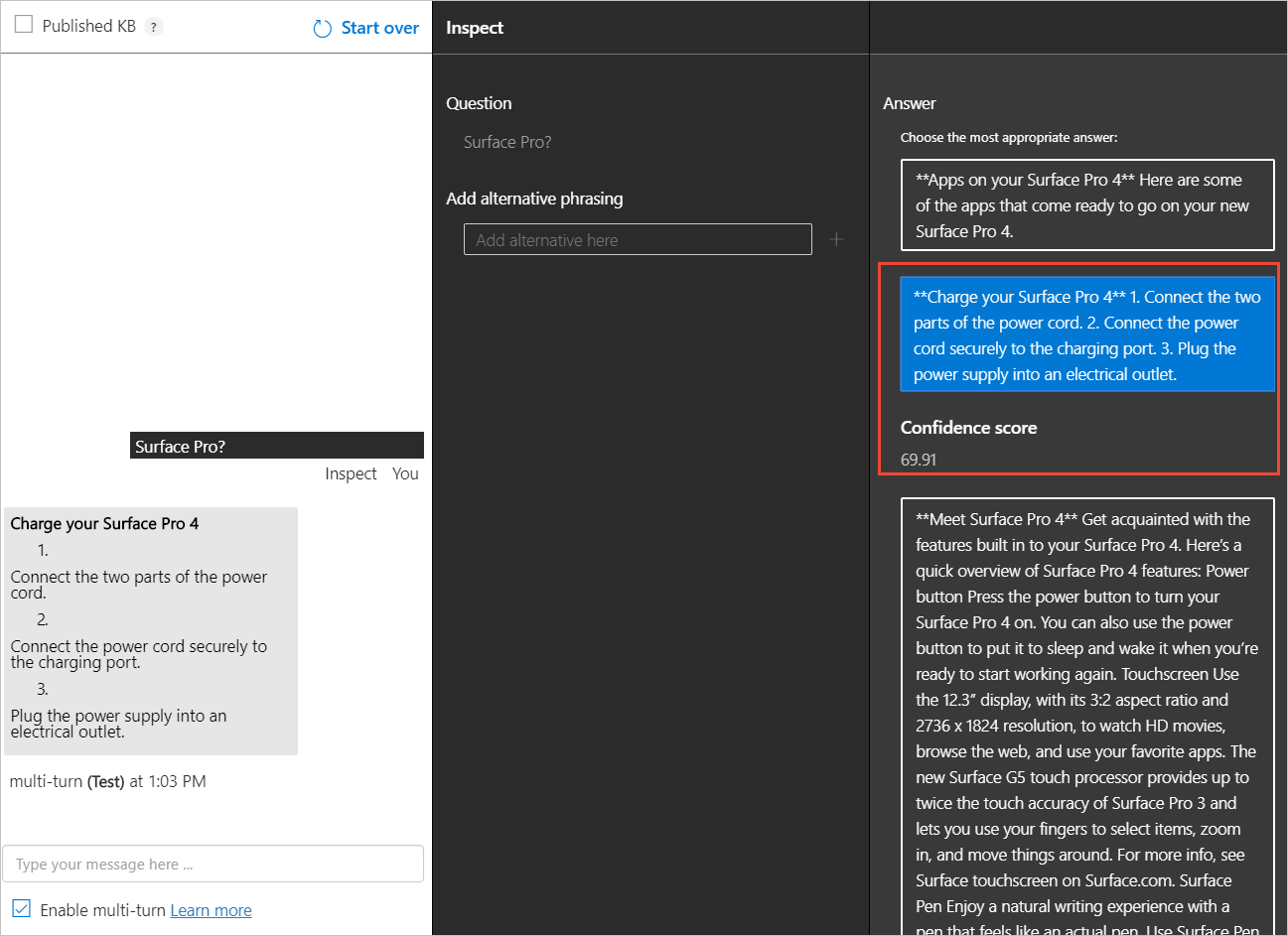
Task: Click the plus icon to add alternative phrasing
Action: pos(836,239)
